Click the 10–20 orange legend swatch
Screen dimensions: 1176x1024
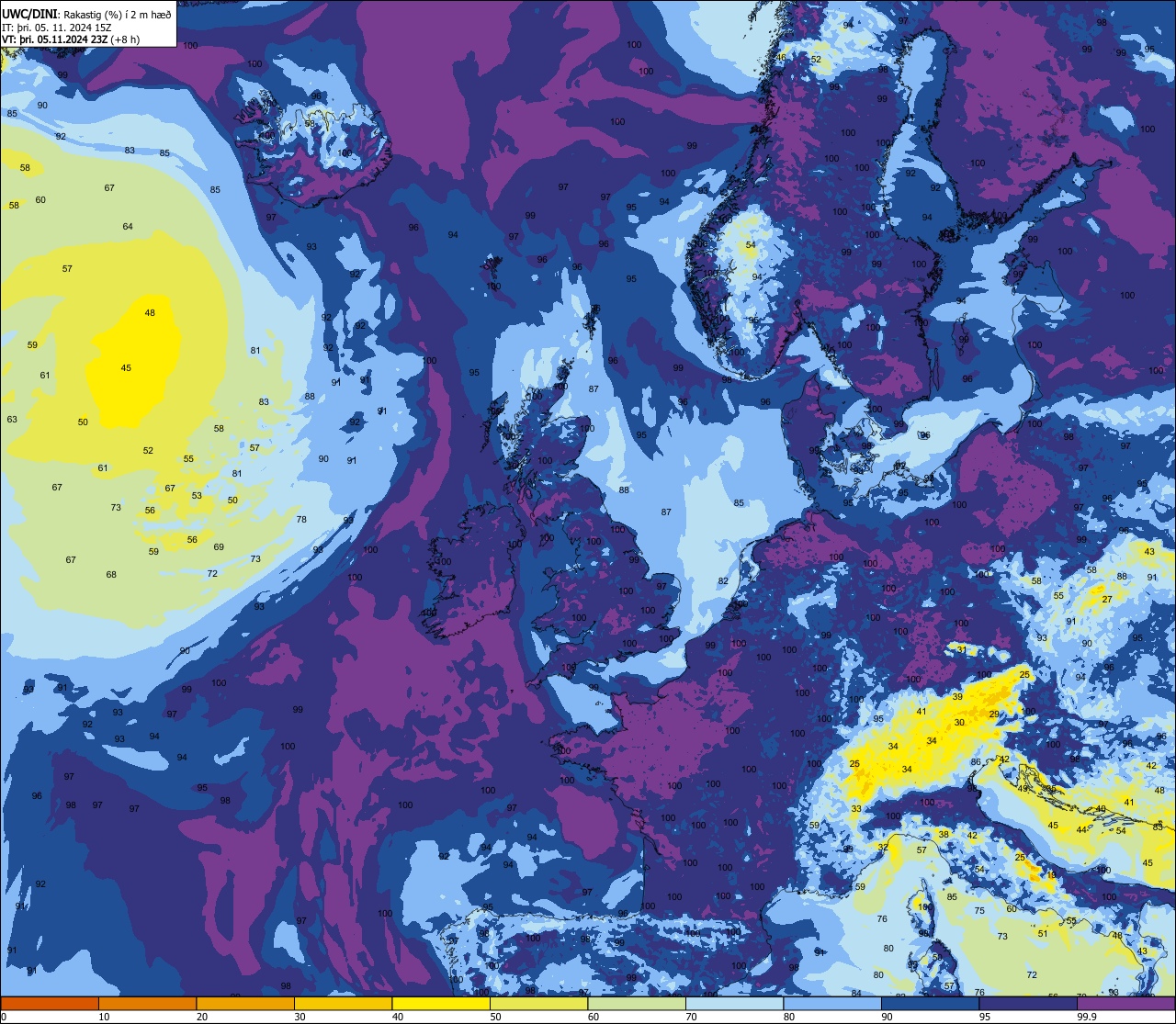pos(147,1003)
